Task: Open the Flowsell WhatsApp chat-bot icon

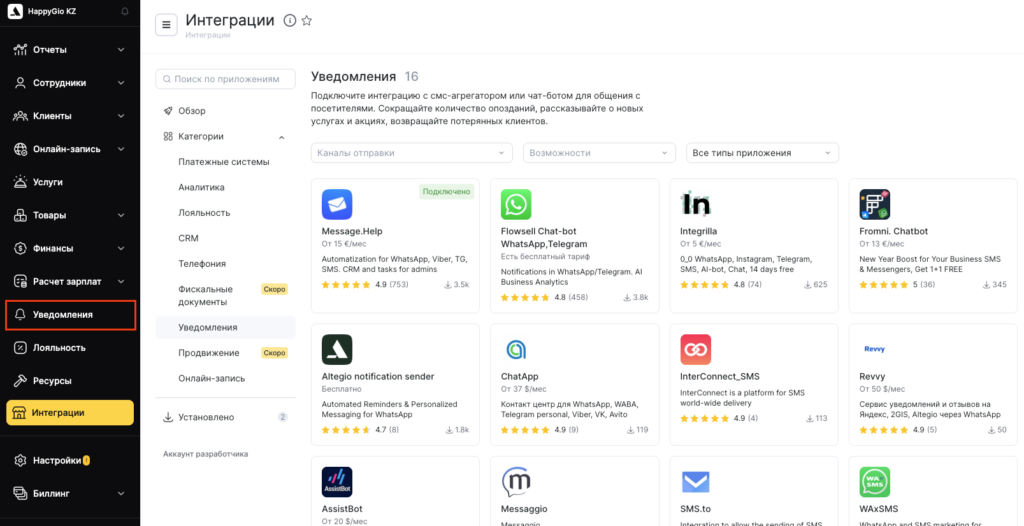Action: click(516, 205)
